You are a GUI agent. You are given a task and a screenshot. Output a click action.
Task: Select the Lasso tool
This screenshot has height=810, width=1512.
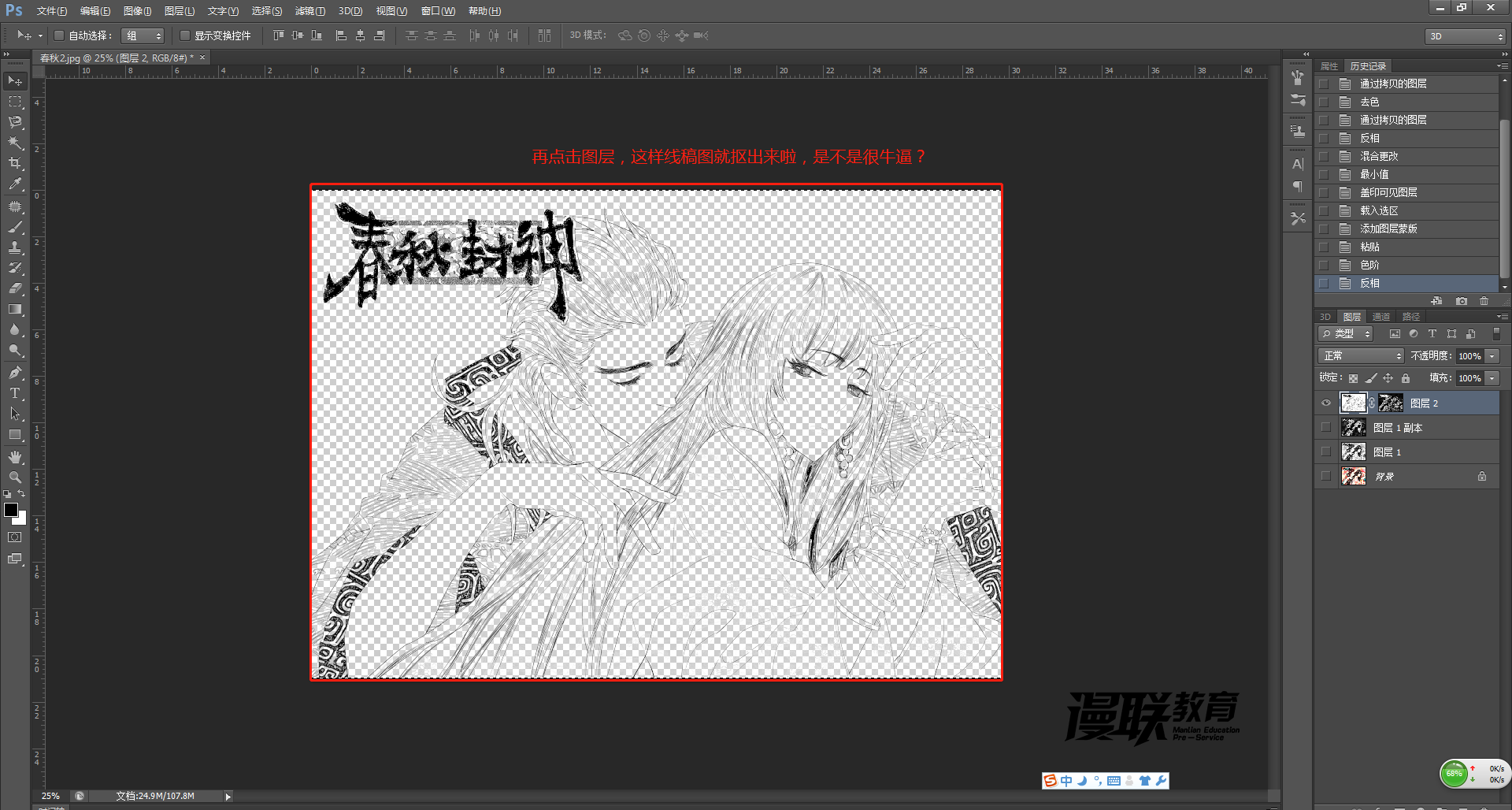[15, 122]
